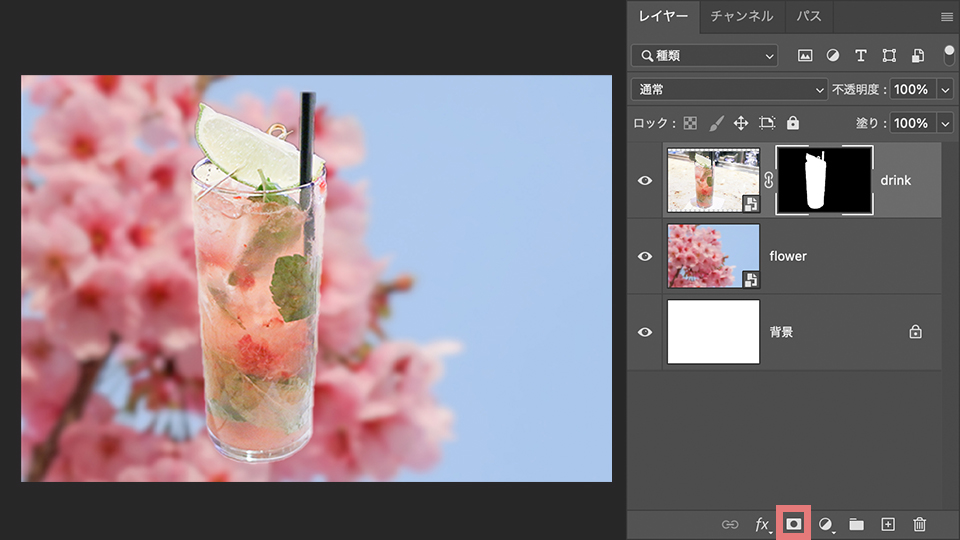
Task: Click the lock icon on 背景 layer
Action: tap(915, 332)
